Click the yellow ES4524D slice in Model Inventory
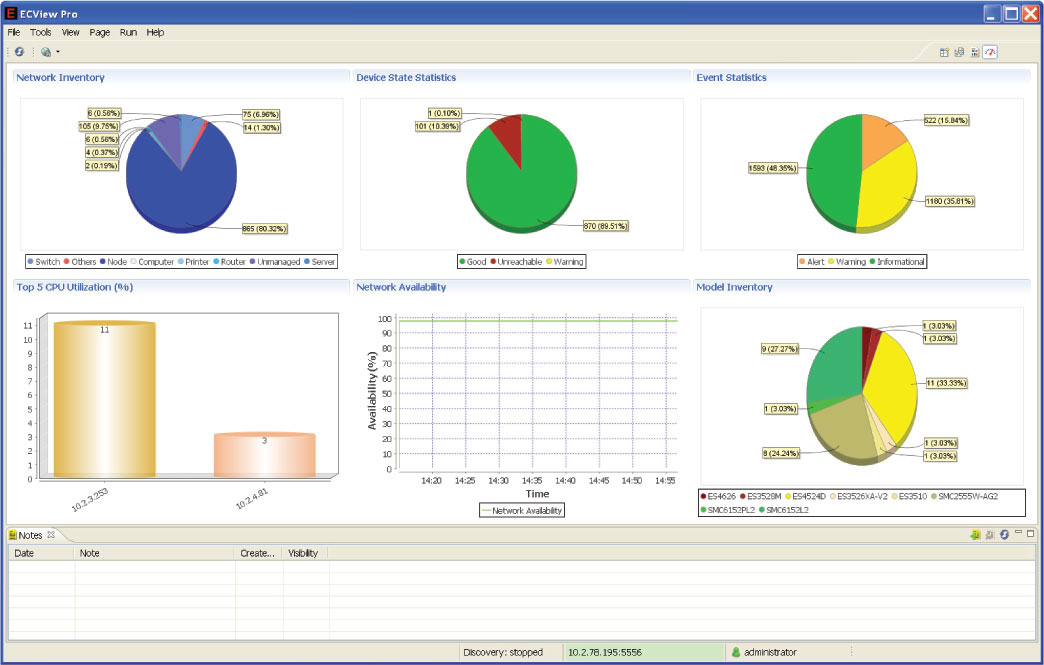The image size is (1044, 665). [x=892, y=386]
